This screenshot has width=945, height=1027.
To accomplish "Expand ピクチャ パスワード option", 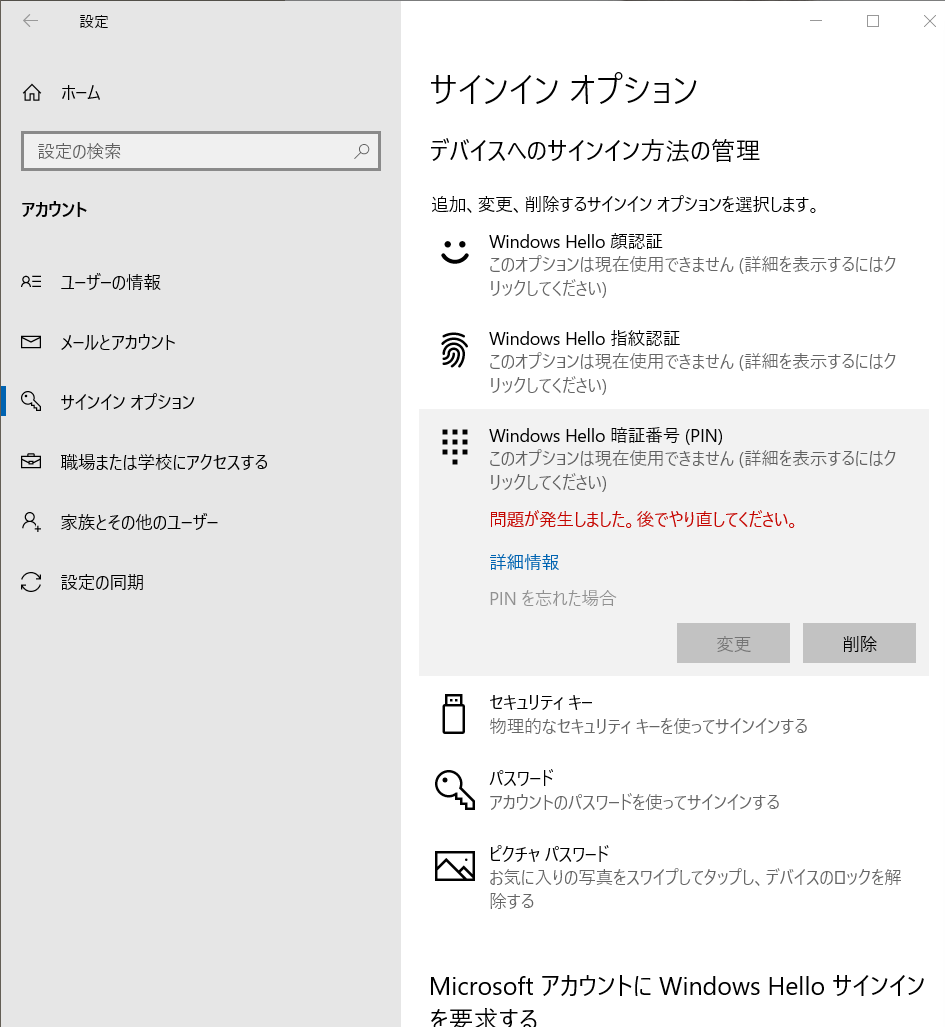I will 674,877.
